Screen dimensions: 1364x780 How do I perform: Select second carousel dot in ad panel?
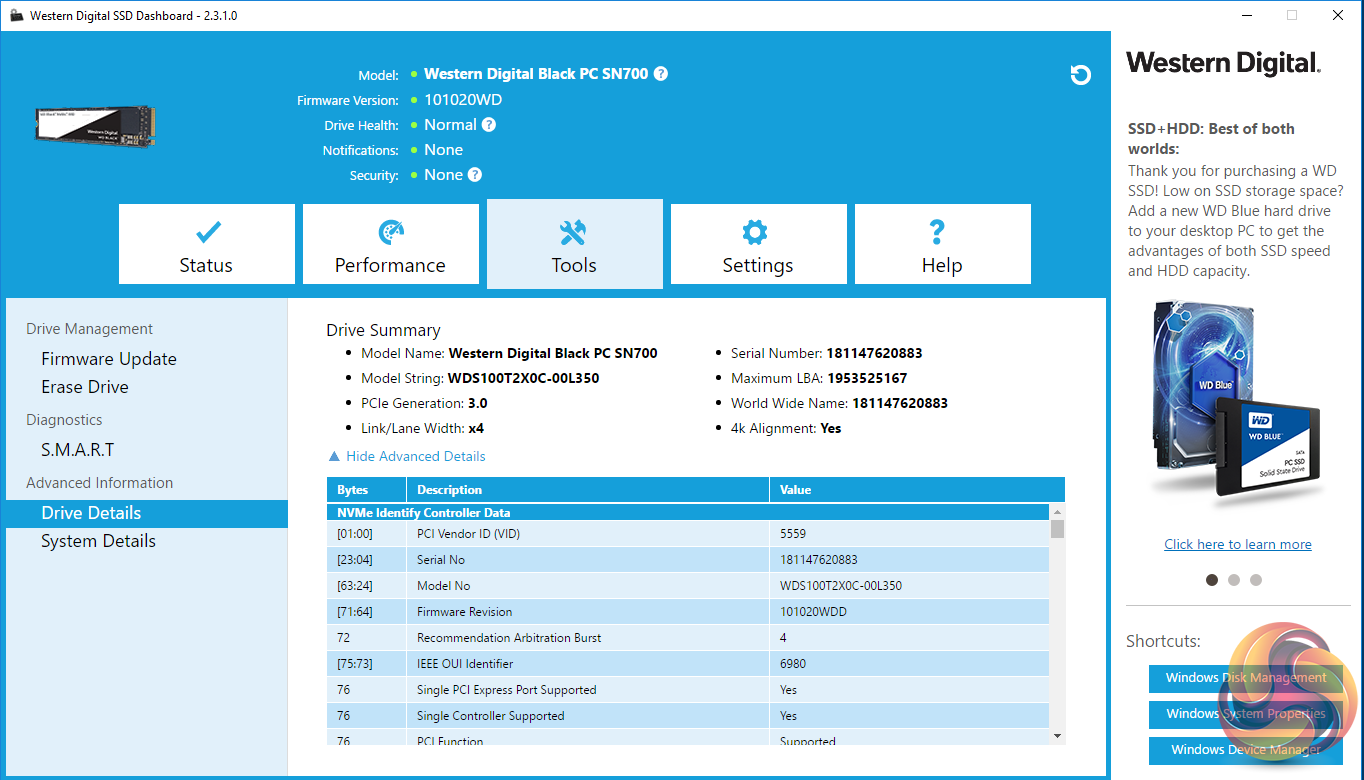pos(1234,580)
